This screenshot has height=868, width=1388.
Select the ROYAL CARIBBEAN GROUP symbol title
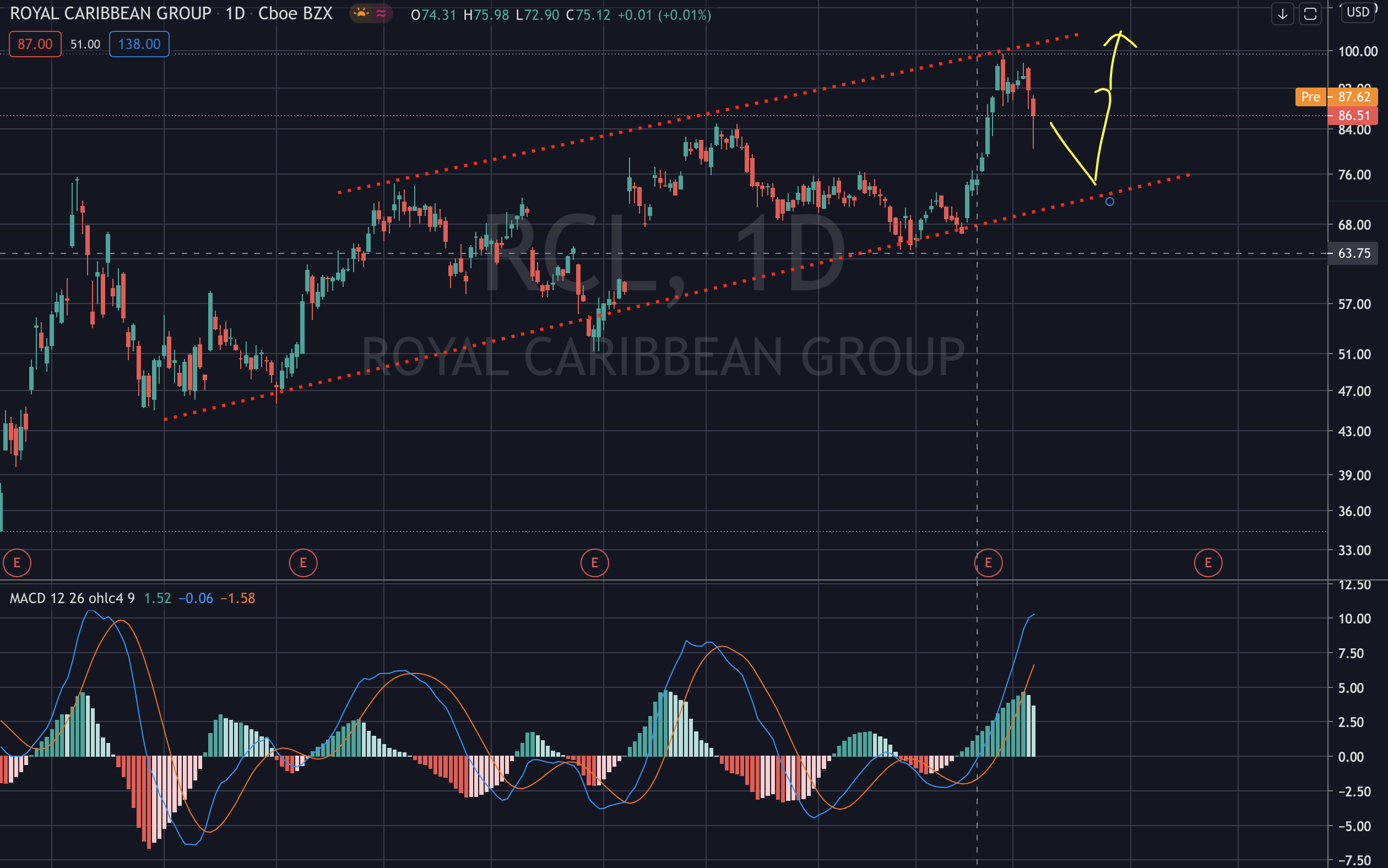pos(111,14)
